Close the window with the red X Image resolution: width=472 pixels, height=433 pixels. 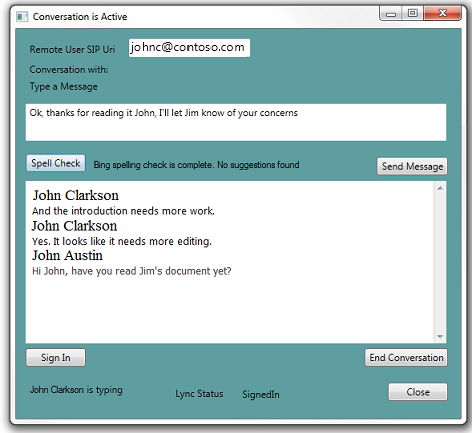pyautogui.click(x=443, y=14)
